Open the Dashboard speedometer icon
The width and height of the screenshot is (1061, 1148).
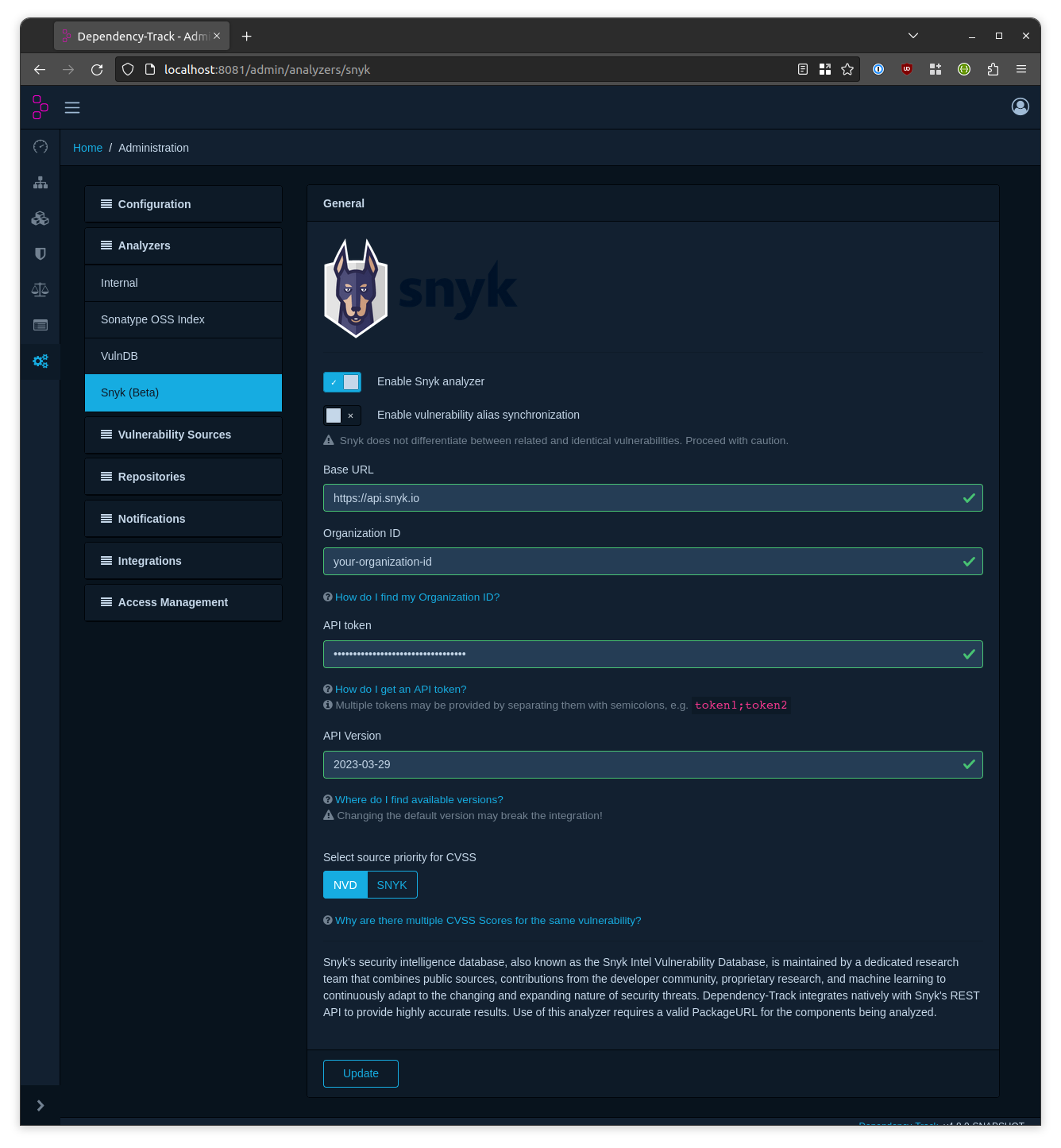click(x=40, y=147)
